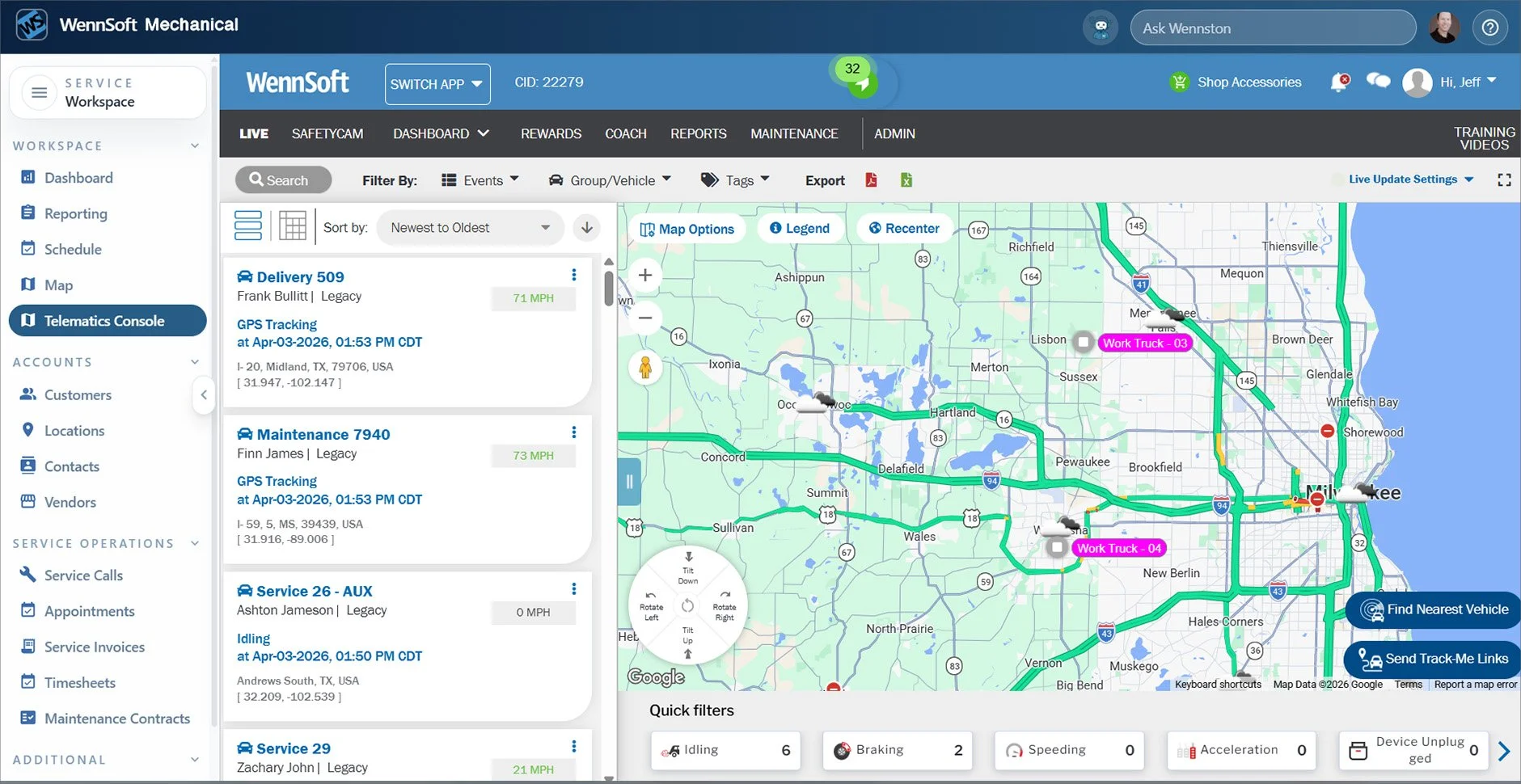Rotate the map left

[x=651, y=606]
